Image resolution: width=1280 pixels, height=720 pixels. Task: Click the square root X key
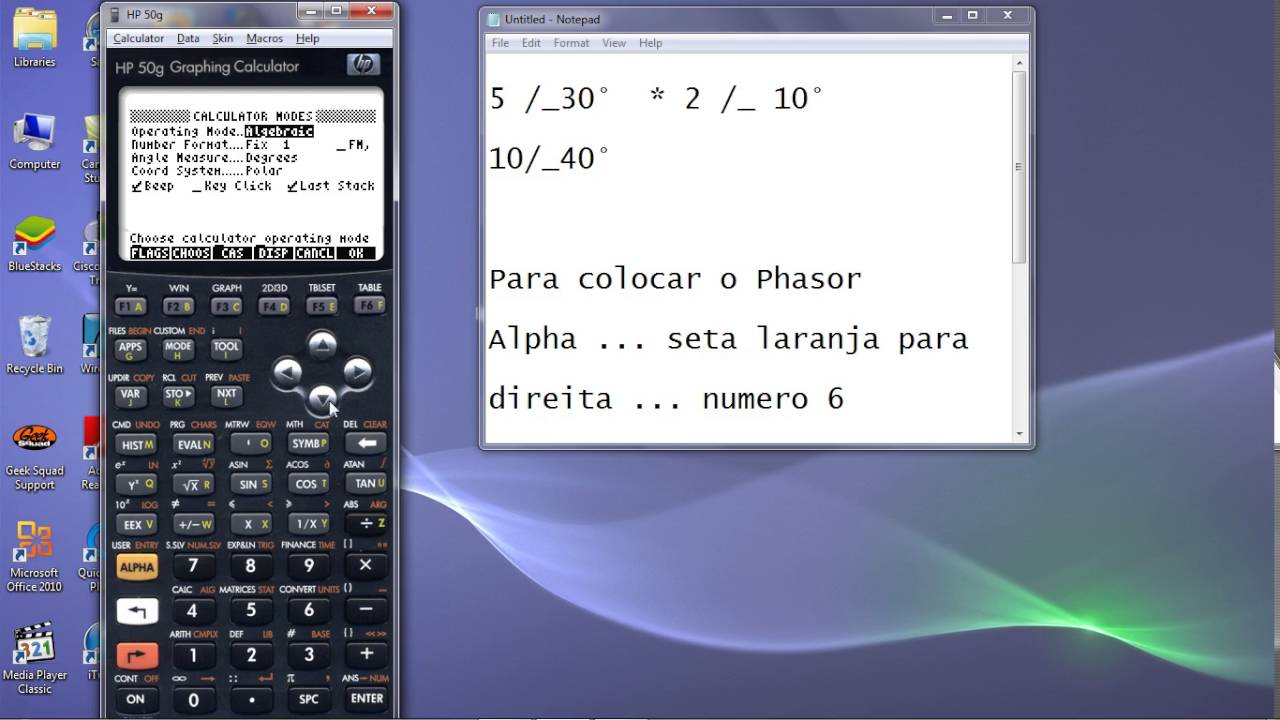coord(193,484)
